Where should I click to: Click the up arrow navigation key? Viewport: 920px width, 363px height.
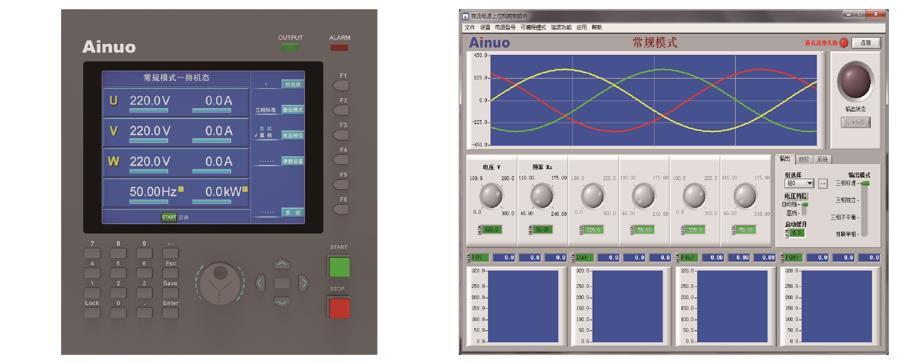(x=282, y=264)
